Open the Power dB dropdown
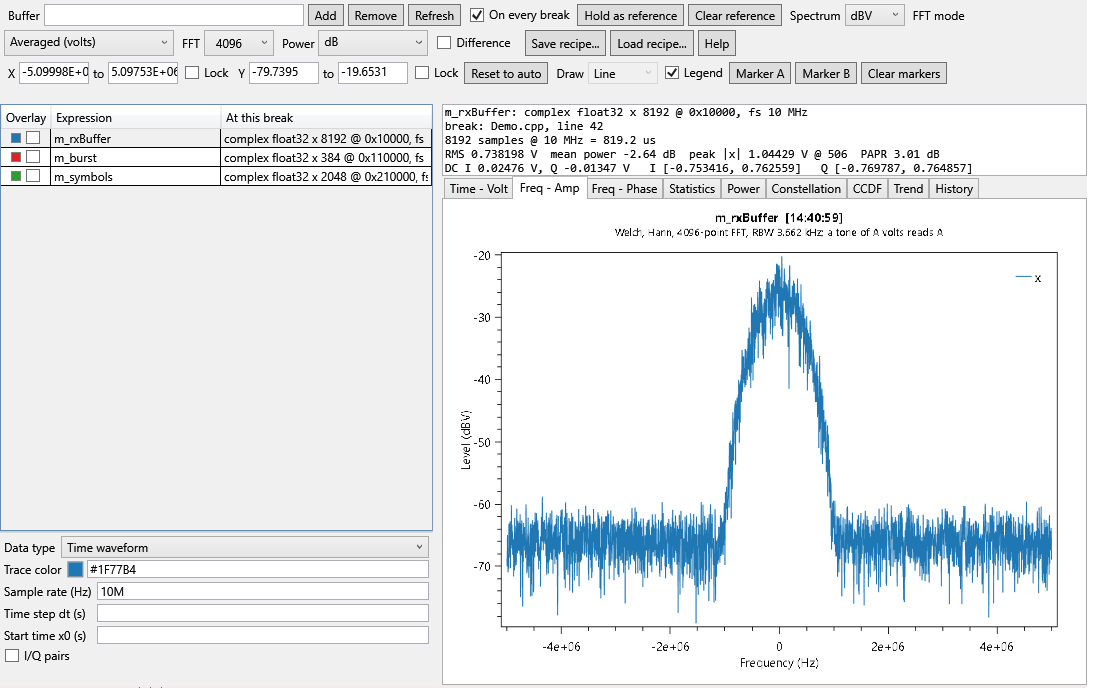The height and width of the screenshot is (688, 1100). pyautogui.click(x=373, y=43)
